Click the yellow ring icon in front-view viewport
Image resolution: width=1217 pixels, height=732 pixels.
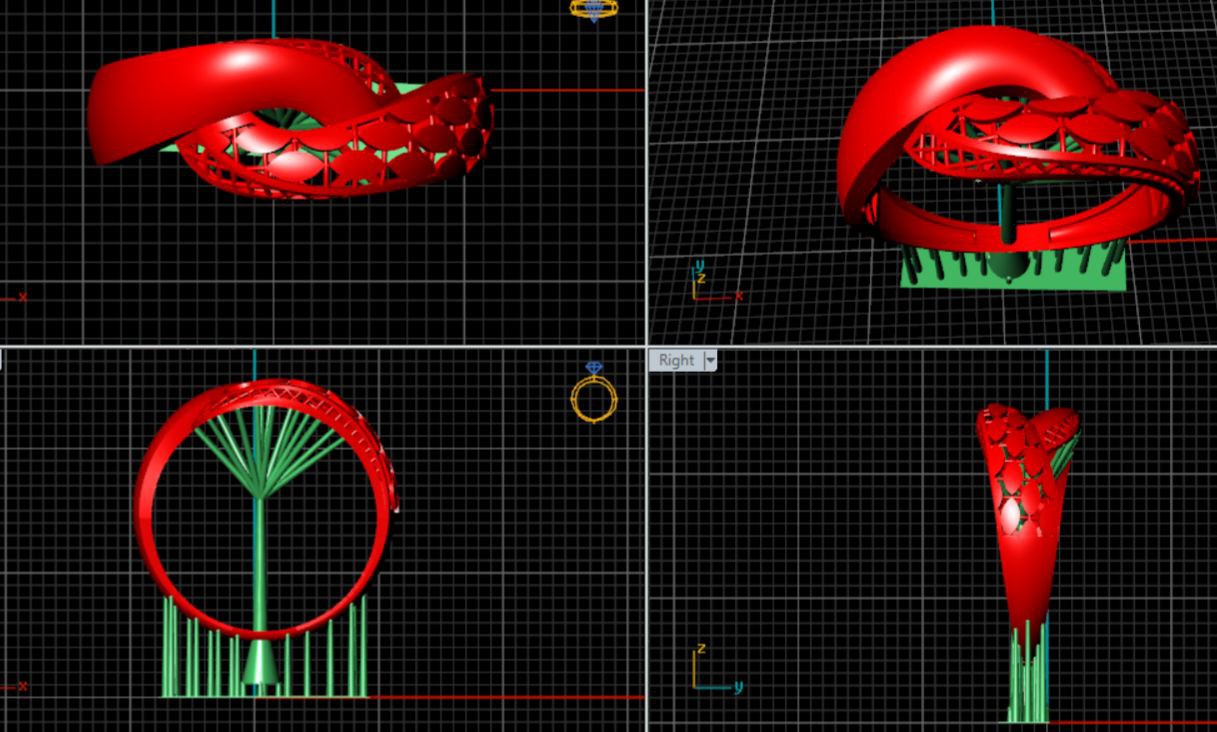(594, 392)
